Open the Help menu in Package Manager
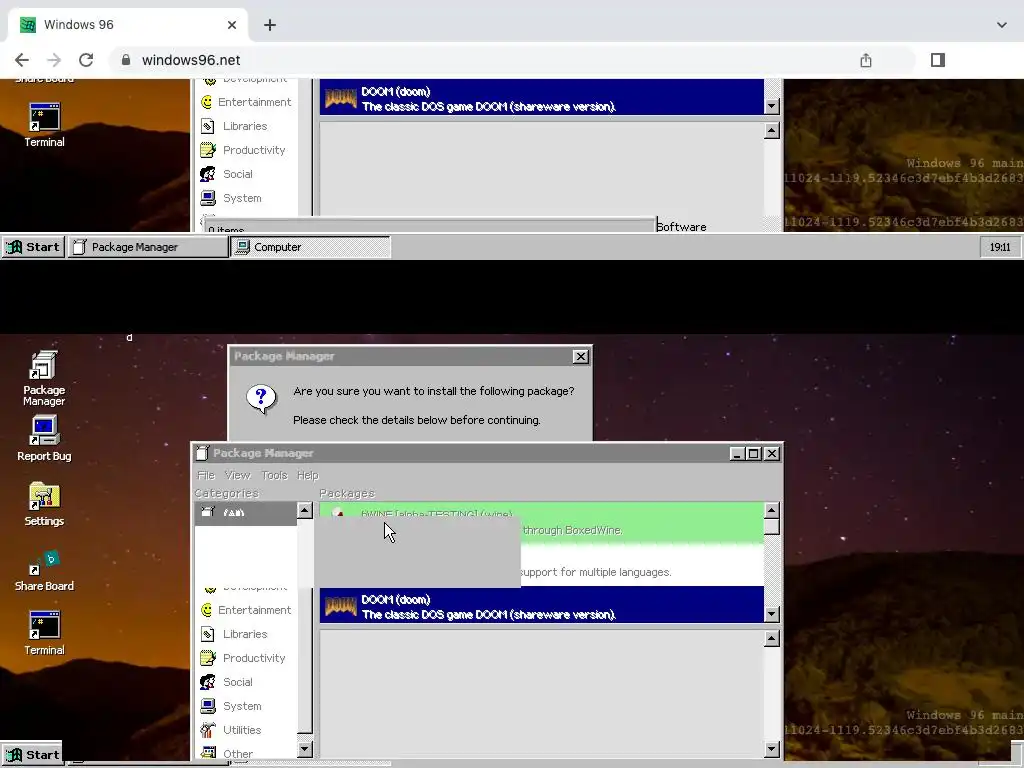1024x768 pixels. (x=308, y=475)
